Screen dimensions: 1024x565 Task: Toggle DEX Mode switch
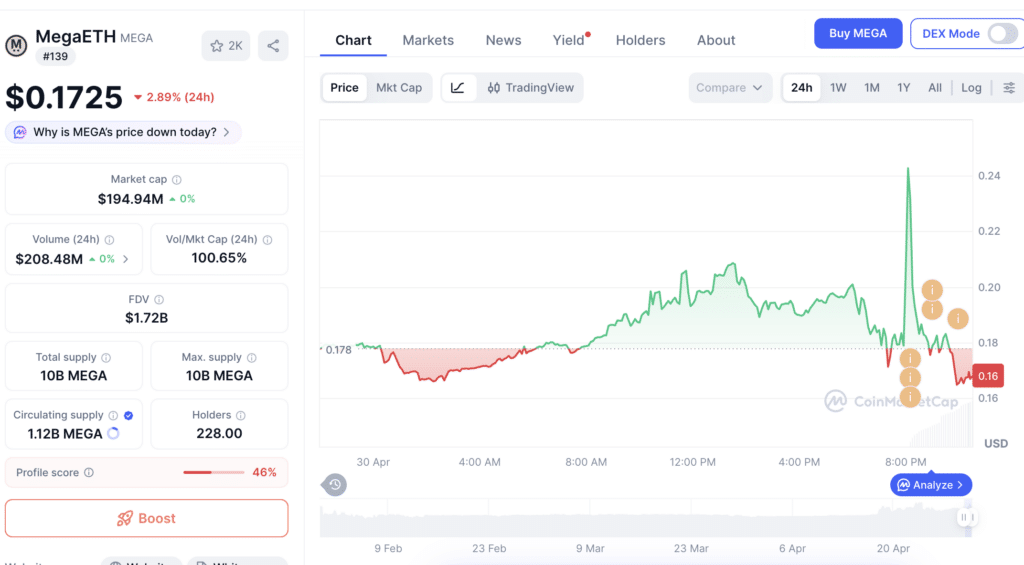click(1002, 33)
